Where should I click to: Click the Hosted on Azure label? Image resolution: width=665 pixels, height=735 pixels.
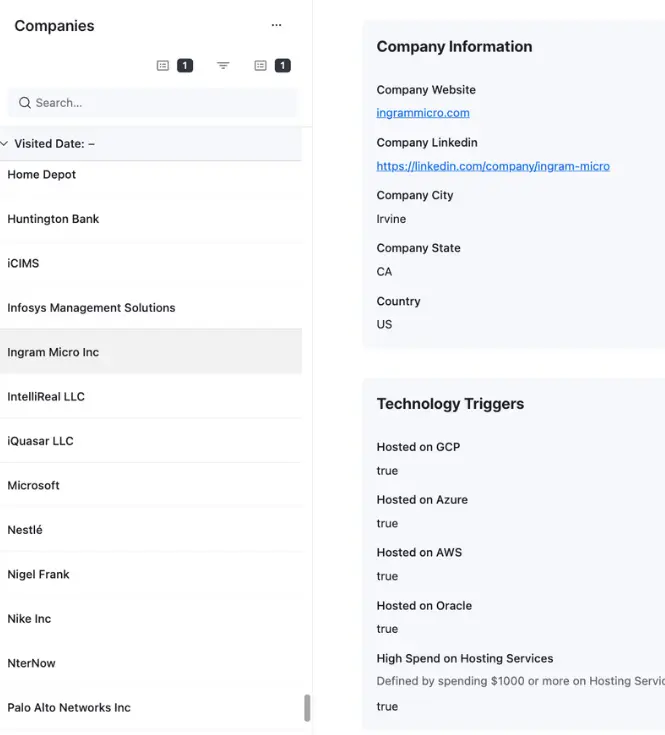click(422, 500)
